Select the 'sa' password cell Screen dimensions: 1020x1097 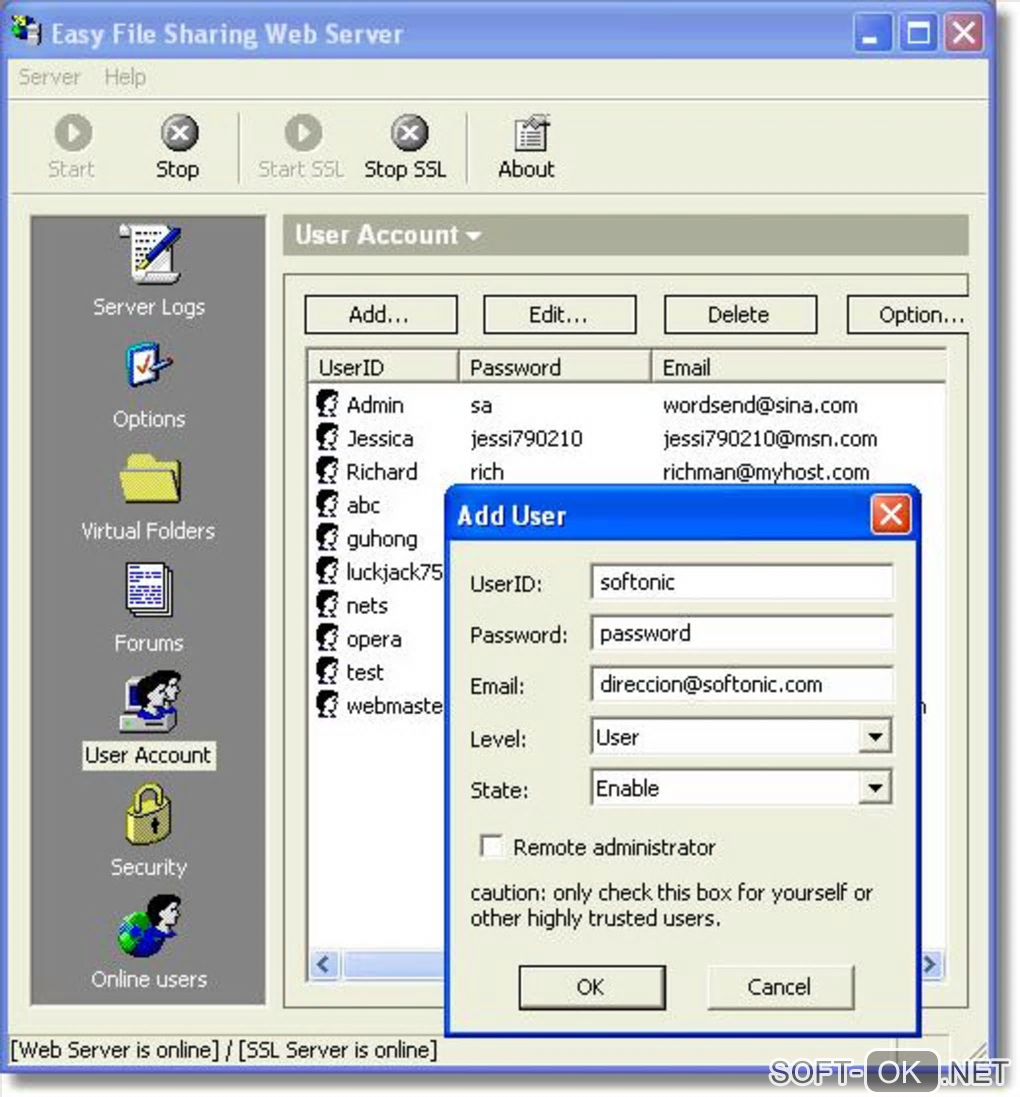tap(481, 406)
